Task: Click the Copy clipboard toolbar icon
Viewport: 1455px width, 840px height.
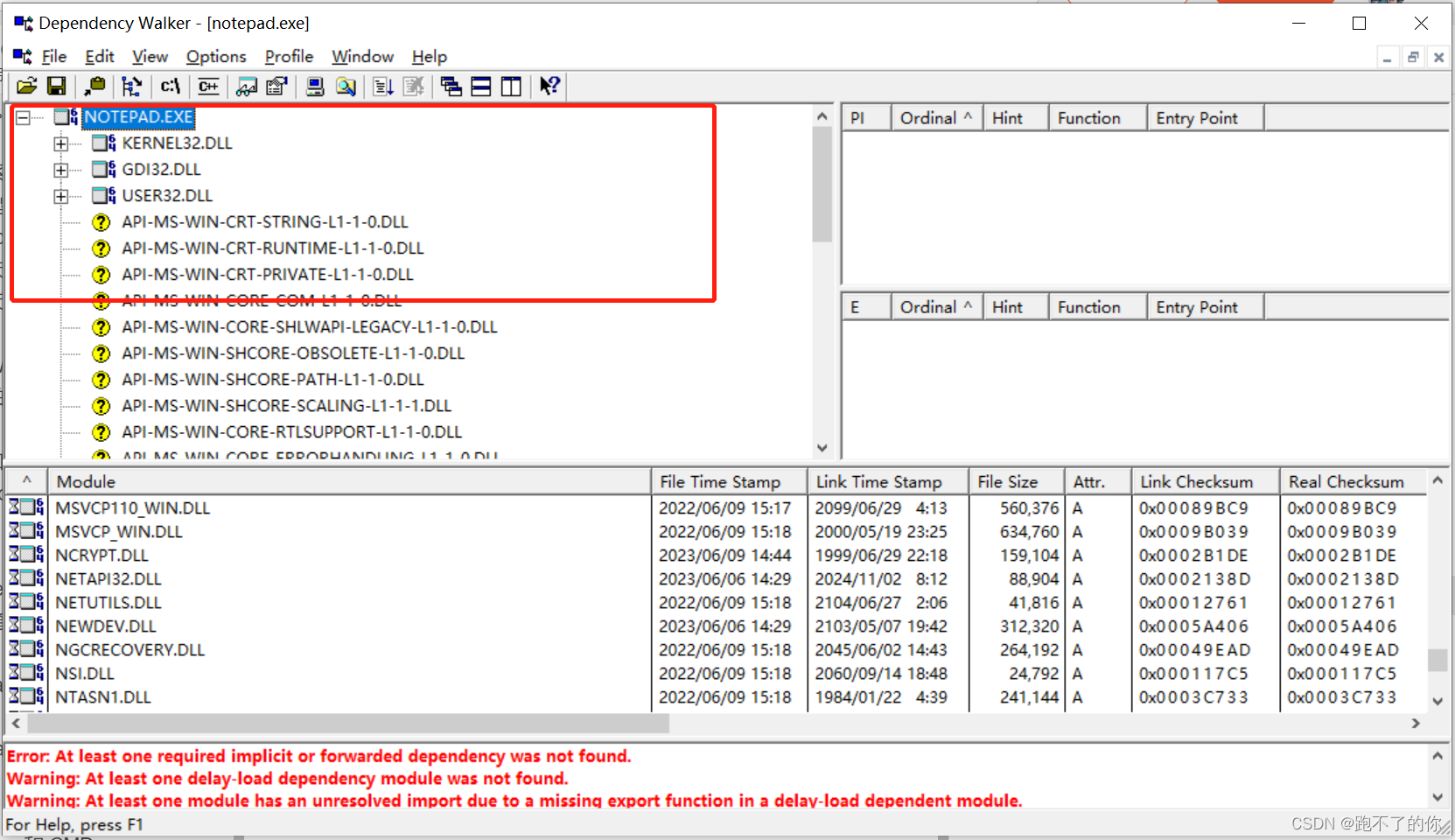Action: [x=94, y=86]
